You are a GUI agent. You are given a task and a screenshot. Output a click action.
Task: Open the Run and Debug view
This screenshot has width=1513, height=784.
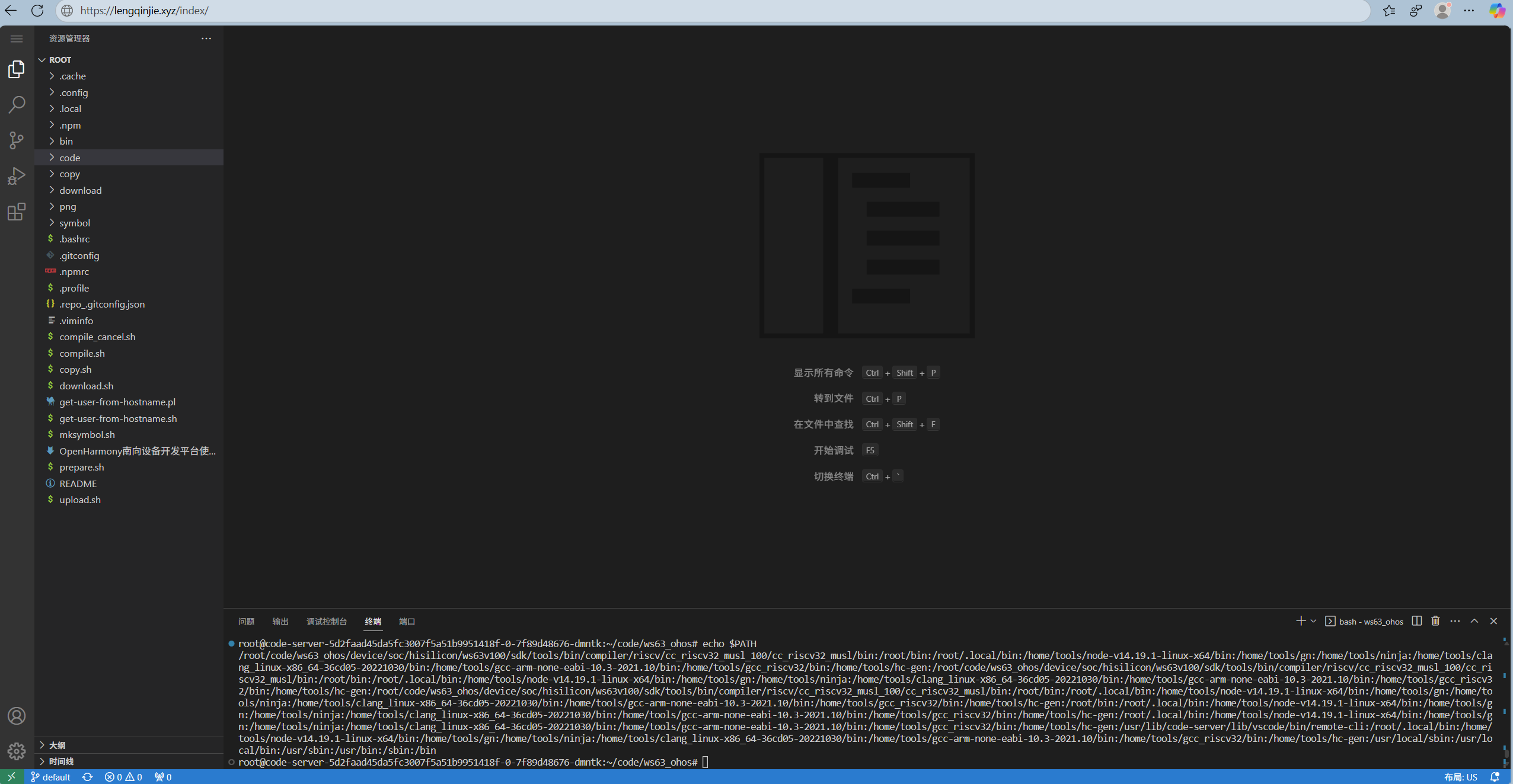(17, 176)
